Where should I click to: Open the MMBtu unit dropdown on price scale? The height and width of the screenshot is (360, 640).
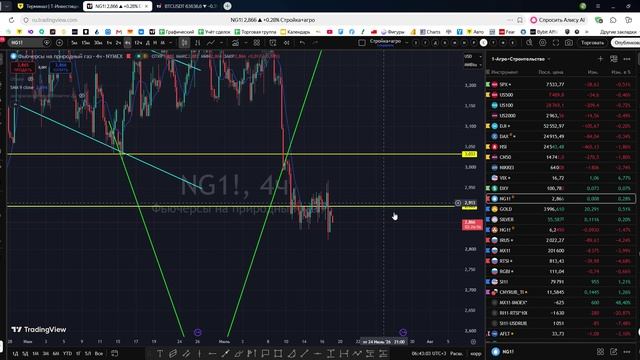[x=473, y=64]
